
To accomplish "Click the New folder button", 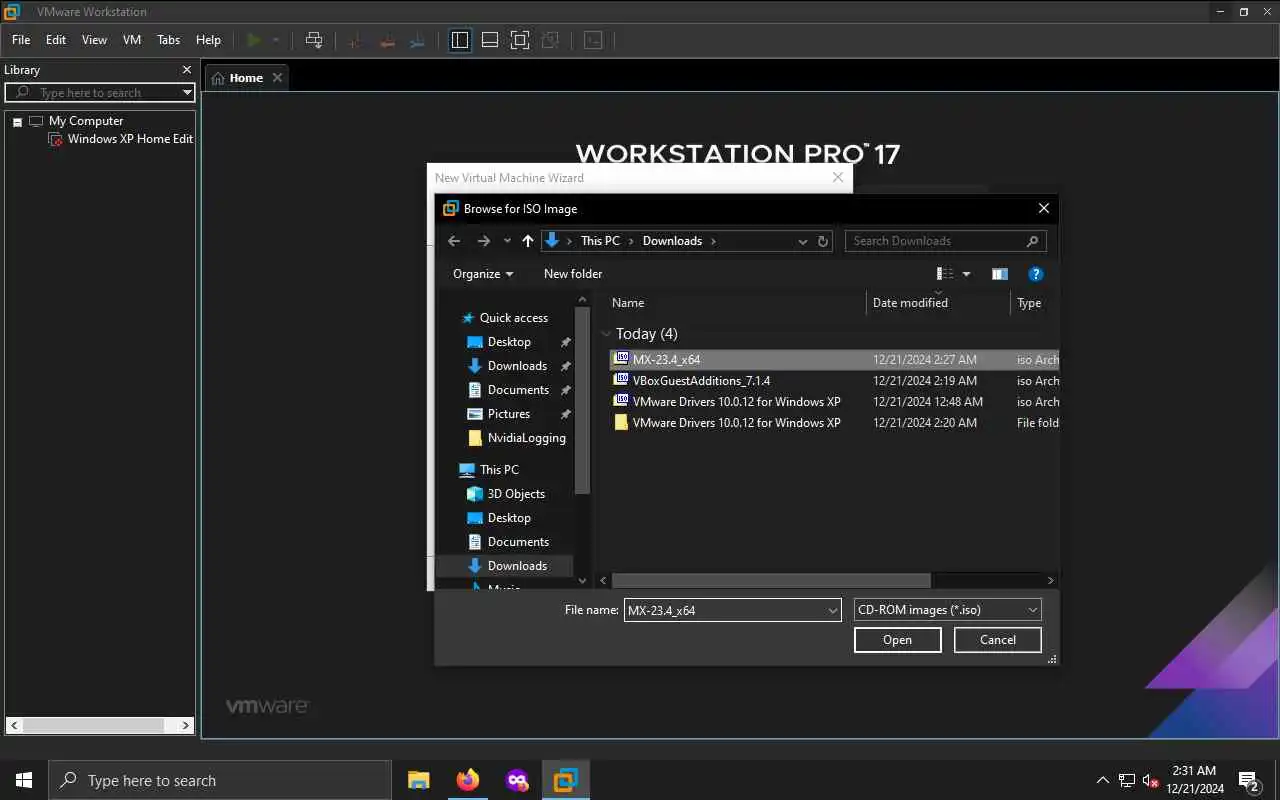I will coord(573,274).
